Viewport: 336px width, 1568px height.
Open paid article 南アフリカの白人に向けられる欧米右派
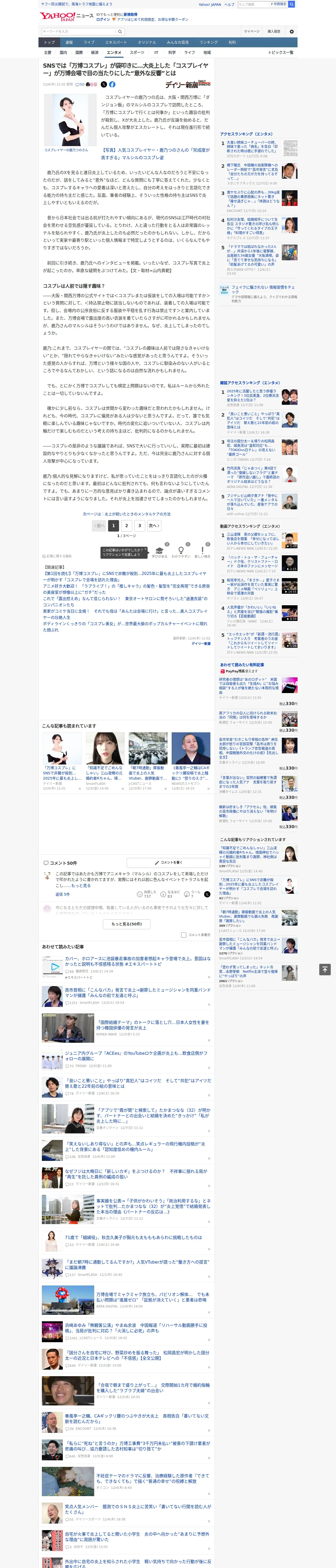click(x=248, y=715)
